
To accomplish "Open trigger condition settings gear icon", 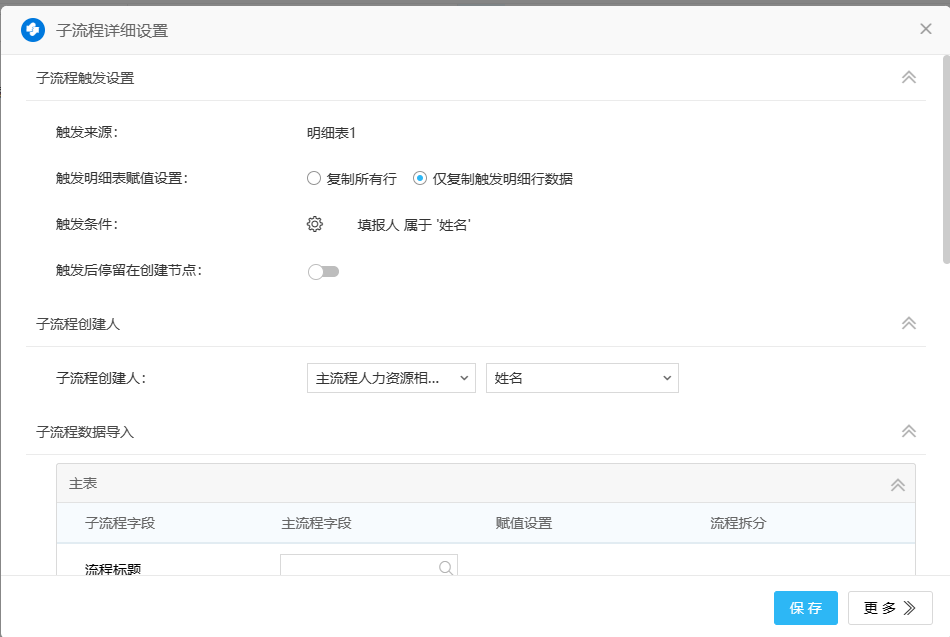I will point(315,224).
